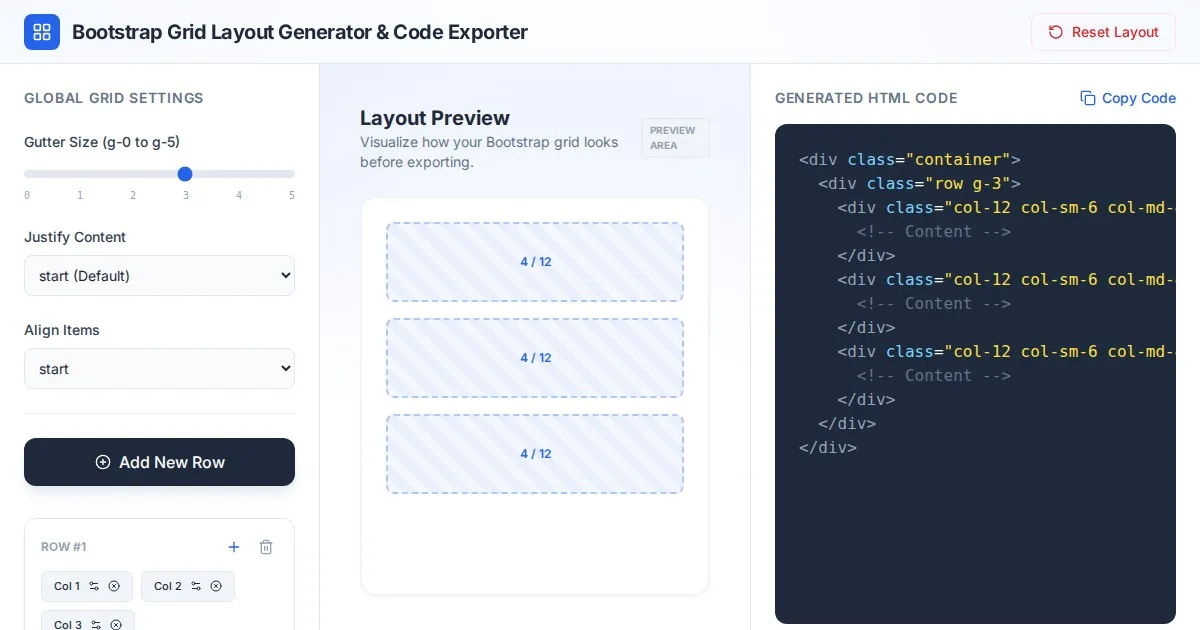Image resolution: width=1200 pixels, height=630 pixels.
Task: Select the third 4 / 12 preview column
Action: pos(535,454)
